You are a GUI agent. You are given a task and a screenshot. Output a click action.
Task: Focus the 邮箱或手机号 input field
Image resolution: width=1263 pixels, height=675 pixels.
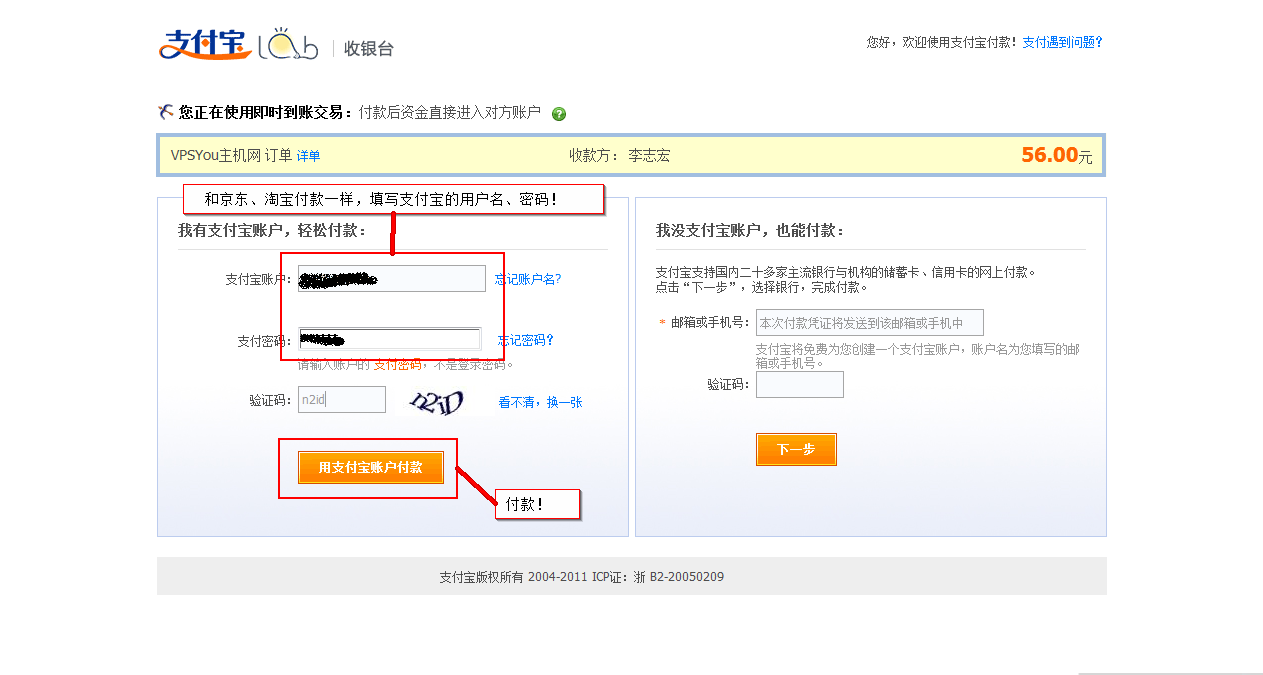coord(869,323)
